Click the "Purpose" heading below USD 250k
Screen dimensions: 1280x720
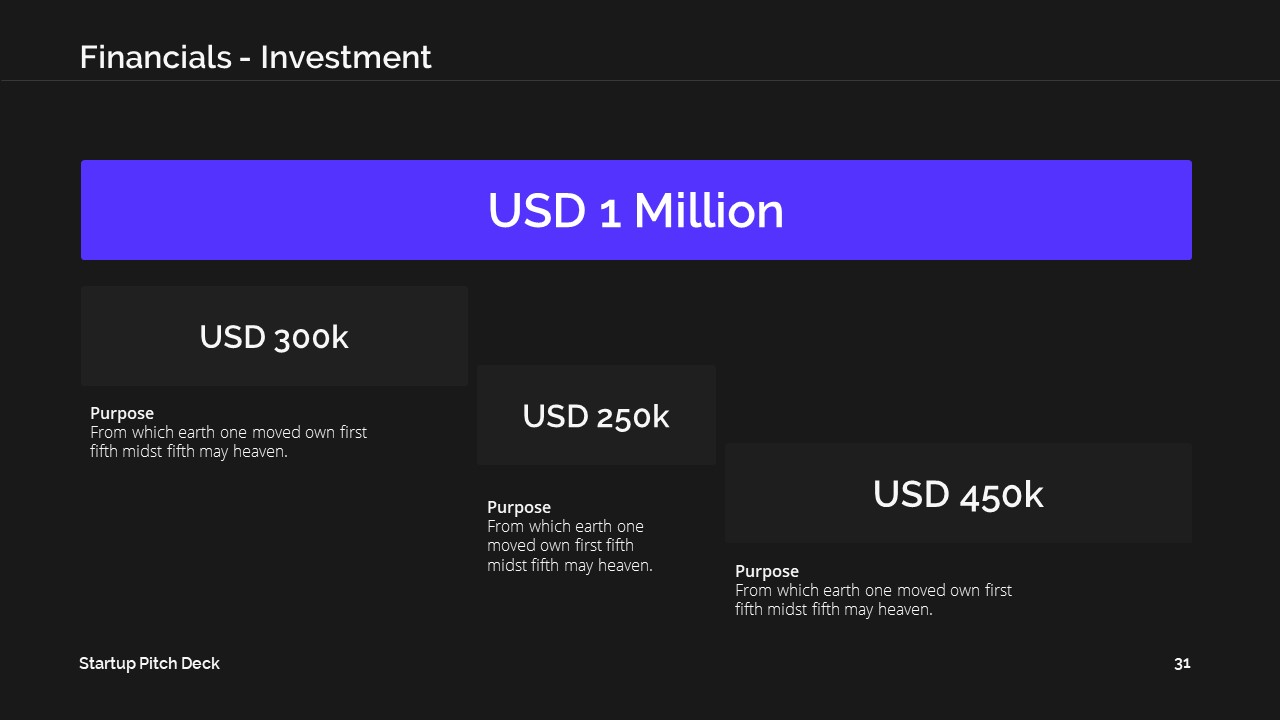click(519, 507)
